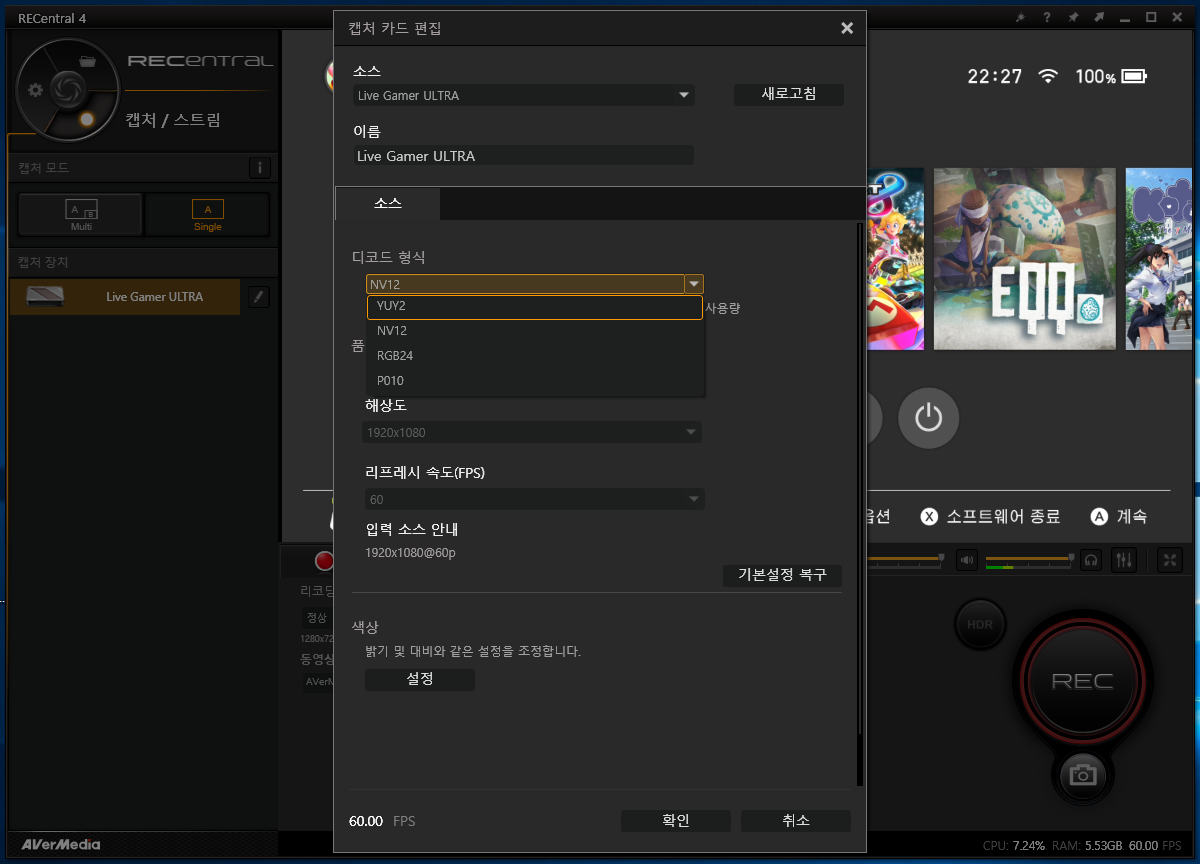
Task: Mute the speaker volume icon
Action: coord(966,560)
